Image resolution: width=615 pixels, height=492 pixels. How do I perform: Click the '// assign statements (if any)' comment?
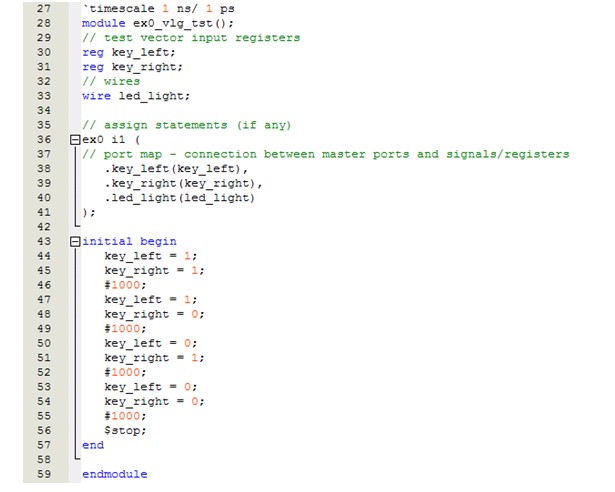coord(186,125)
